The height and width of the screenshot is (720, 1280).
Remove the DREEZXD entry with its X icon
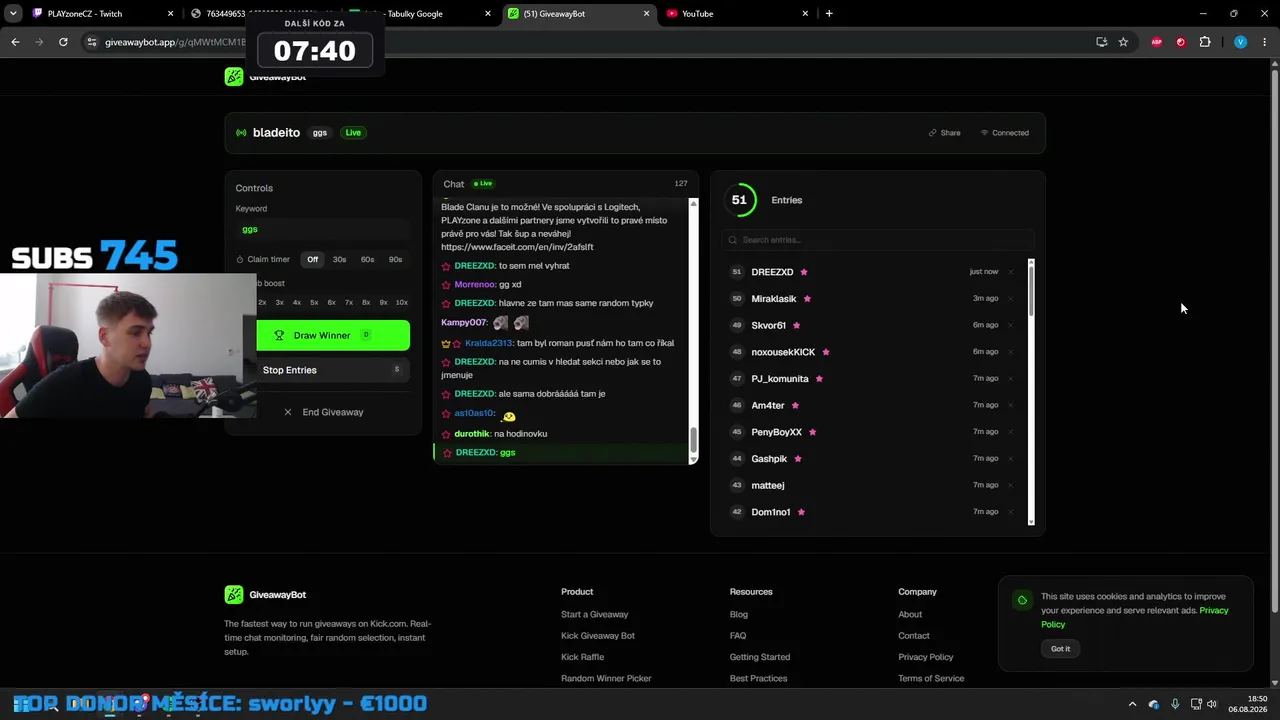click(1010, 272)
